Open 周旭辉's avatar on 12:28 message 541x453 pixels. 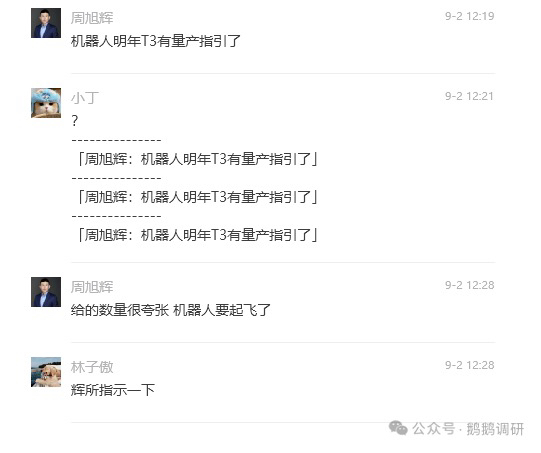tap(46, 292)
